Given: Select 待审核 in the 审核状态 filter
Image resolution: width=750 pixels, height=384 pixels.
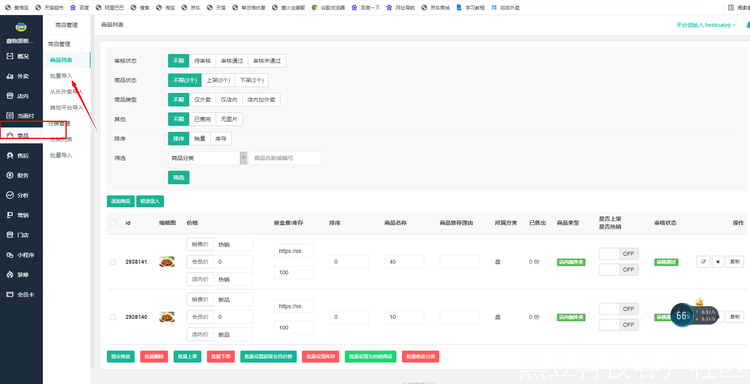Looking at the screenshot, I should point(202,61).
